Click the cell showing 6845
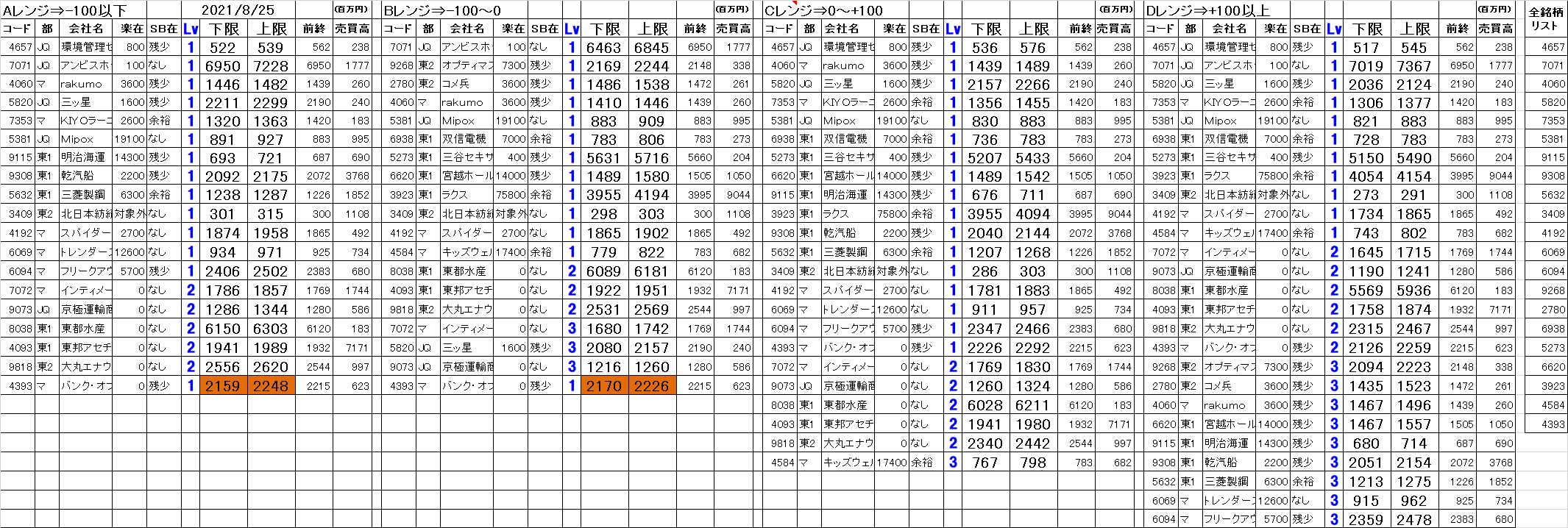The width and height of the screenshot is (1568, 528). click(x=652, y=47)
